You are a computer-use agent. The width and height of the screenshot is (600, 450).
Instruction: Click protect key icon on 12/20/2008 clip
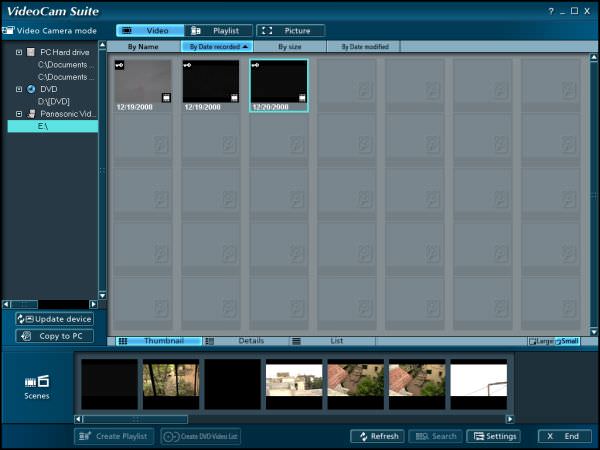point(256,65)
